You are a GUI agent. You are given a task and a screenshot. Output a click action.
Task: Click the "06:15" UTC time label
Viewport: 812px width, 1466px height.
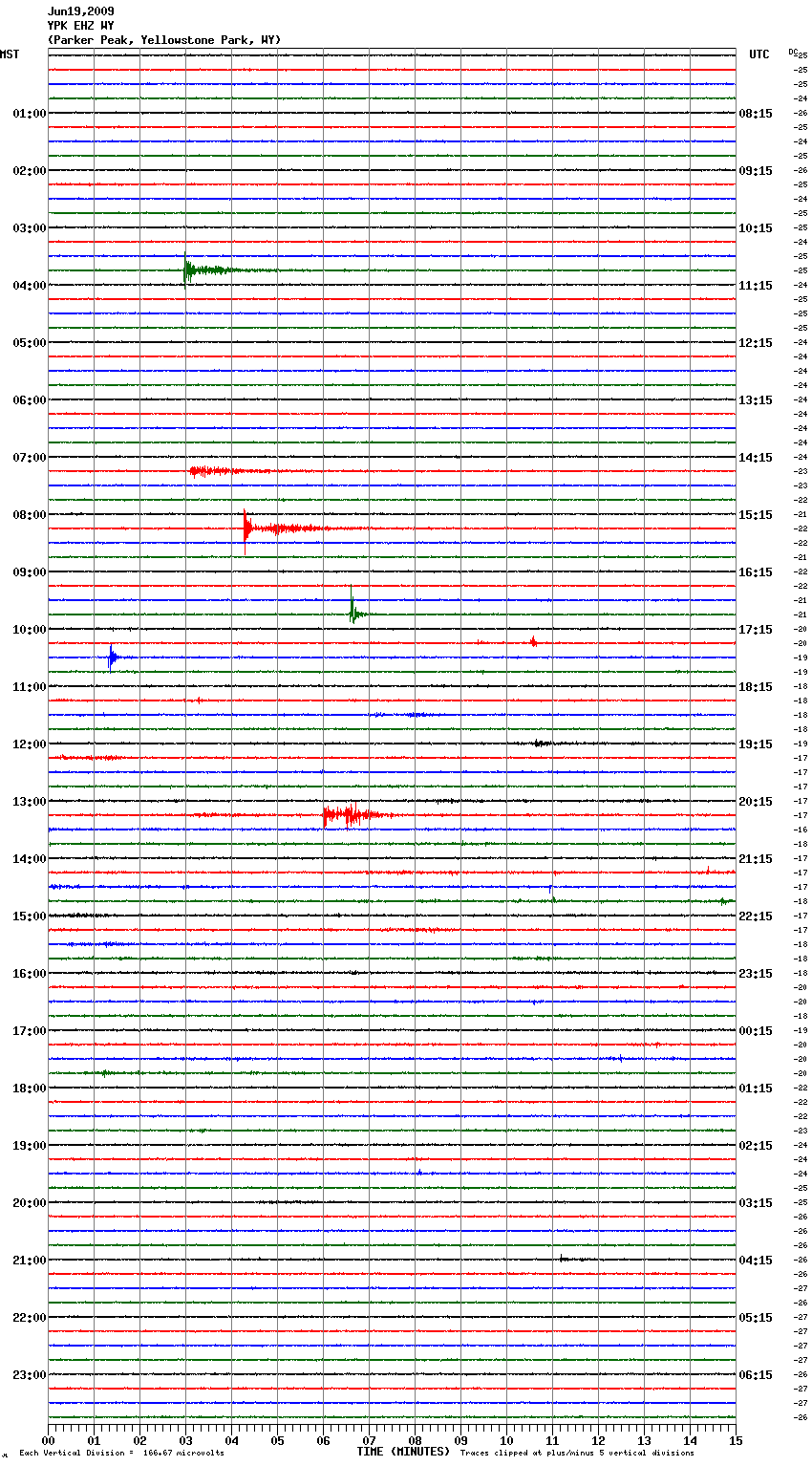click(x=756, y=1375)
